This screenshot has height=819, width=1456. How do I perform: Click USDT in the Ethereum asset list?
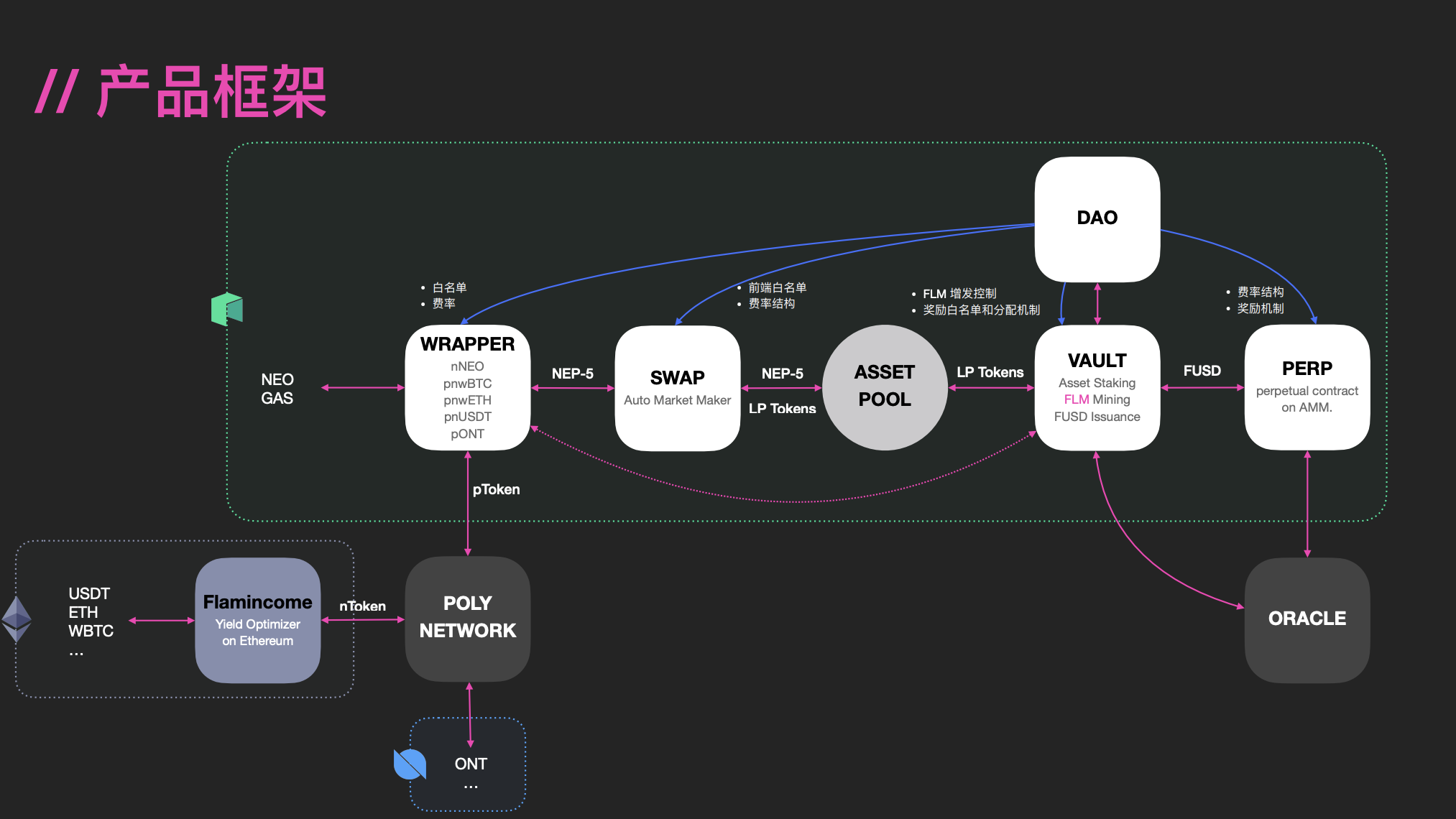click(89, 593)
